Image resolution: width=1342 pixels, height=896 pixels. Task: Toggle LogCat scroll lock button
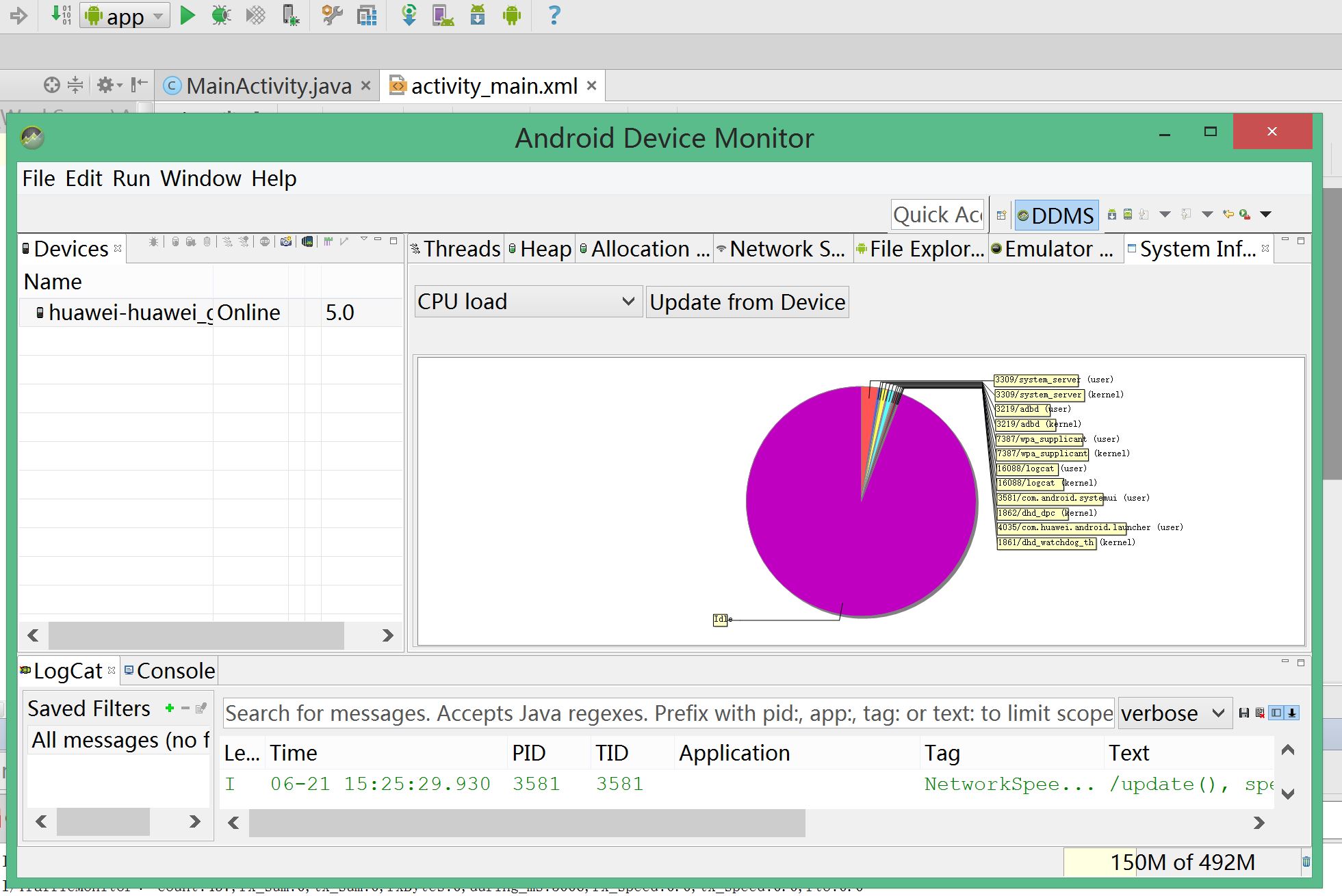(1292, 713)
